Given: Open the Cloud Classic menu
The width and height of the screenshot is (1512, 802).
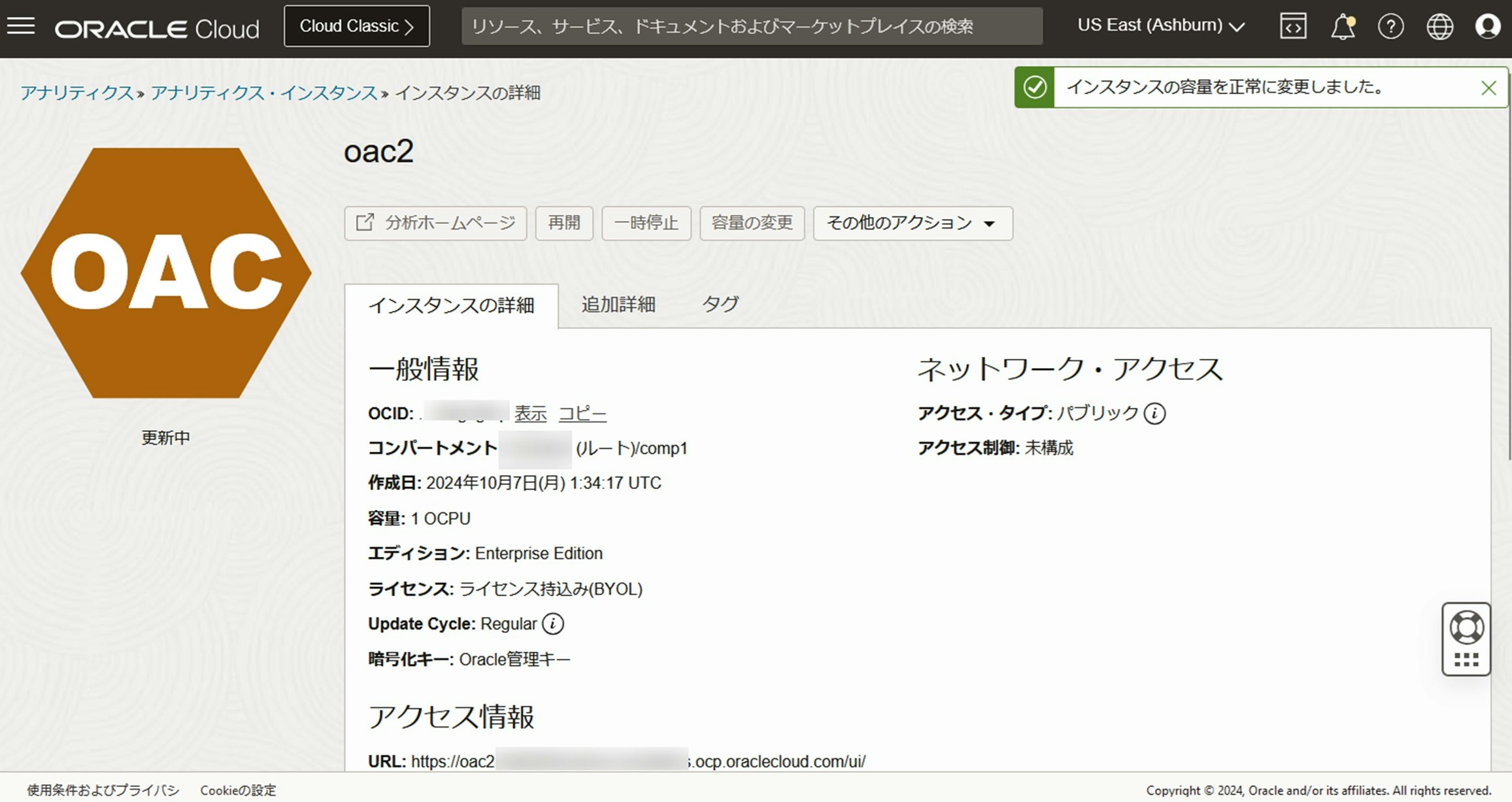Looking at the screenshot, I should pos(356,26).
